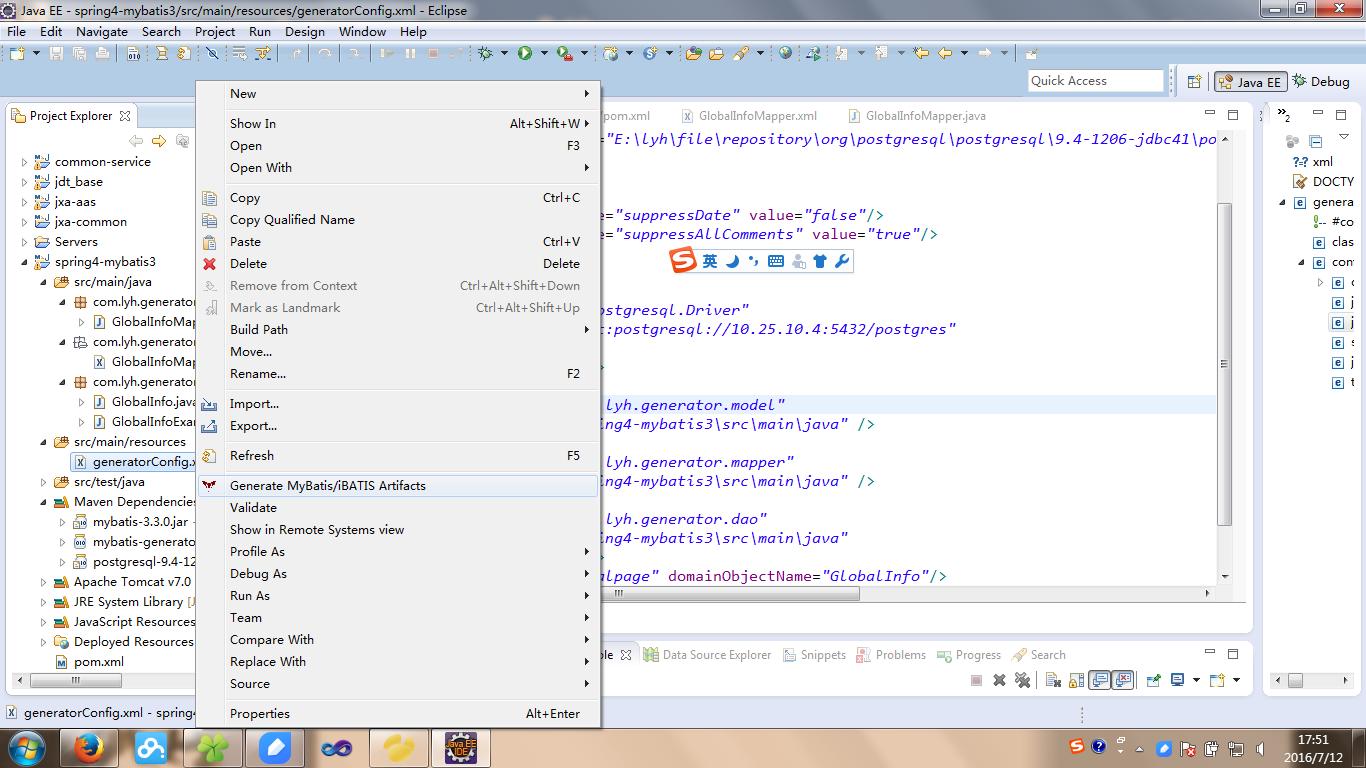This screenshot has height=768, width=1366.
Task: Click the Display Selected Console monitor icon
Action: (x=1178, y=680)
